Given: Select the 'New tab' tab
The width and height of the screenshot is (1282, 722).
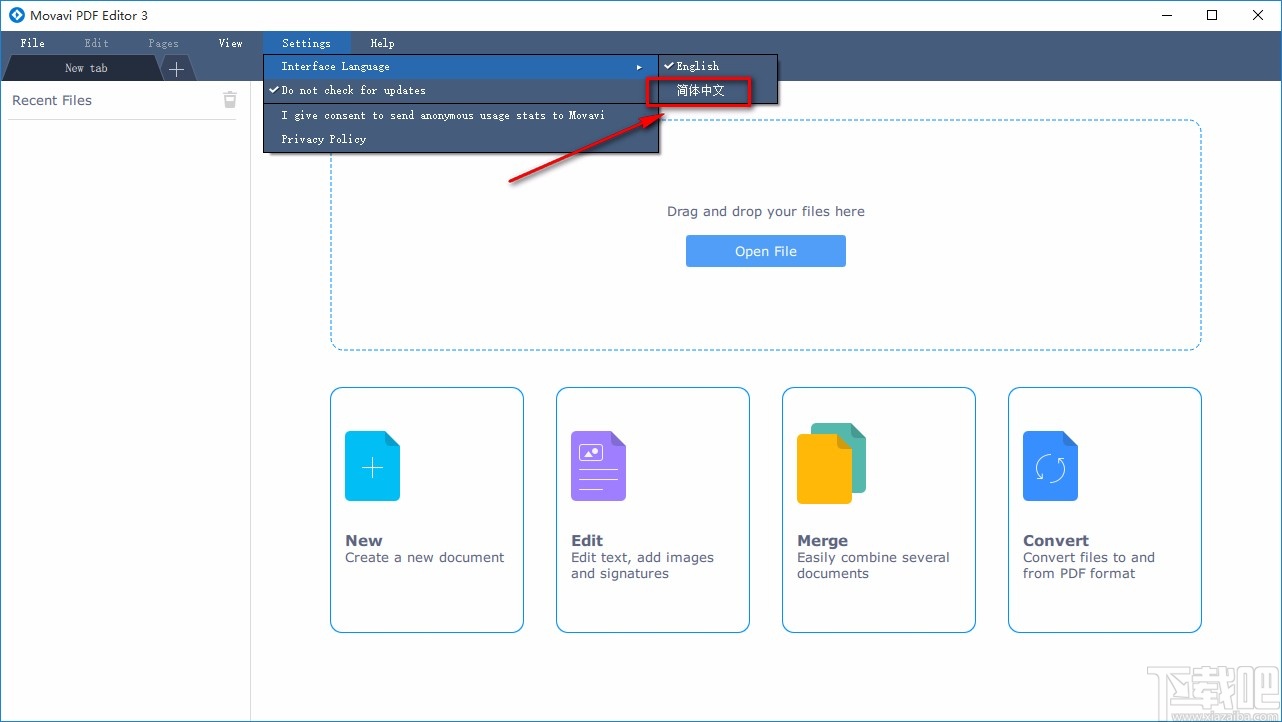Looking at the screenshot, I should click(85, 68).
